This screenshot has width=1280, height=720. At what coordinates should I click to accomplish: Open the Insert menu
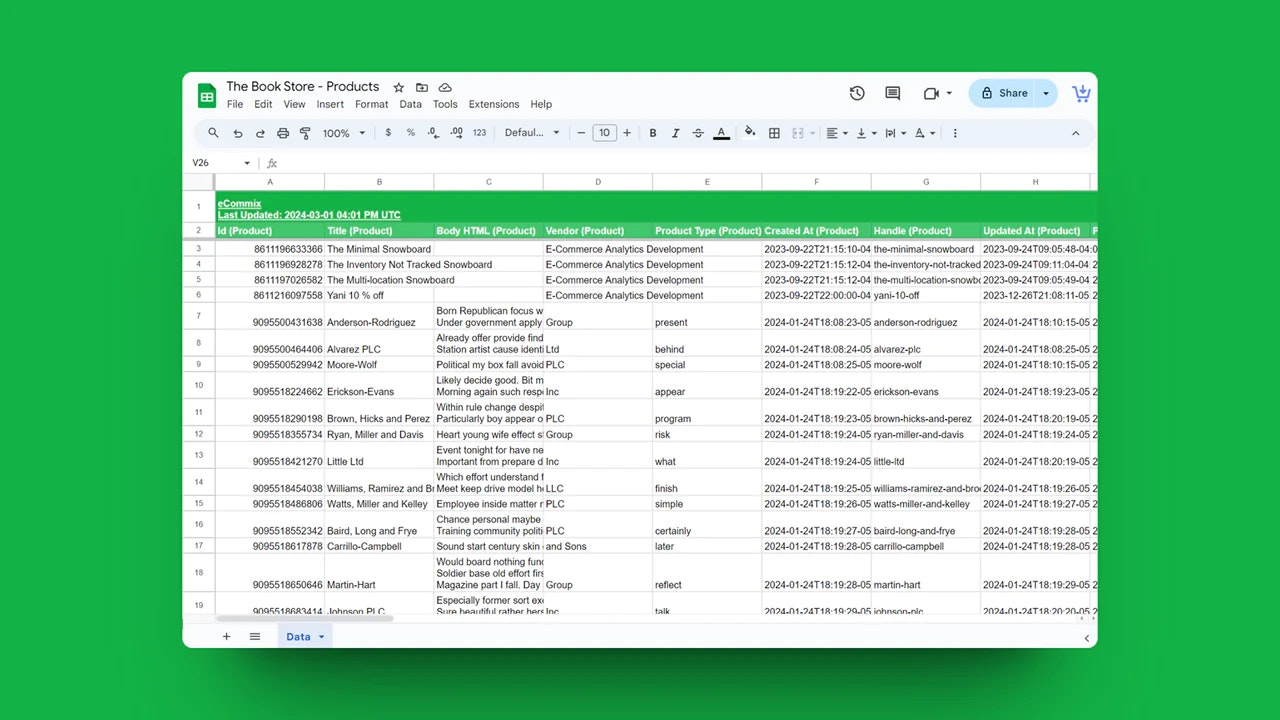point(330,104)
